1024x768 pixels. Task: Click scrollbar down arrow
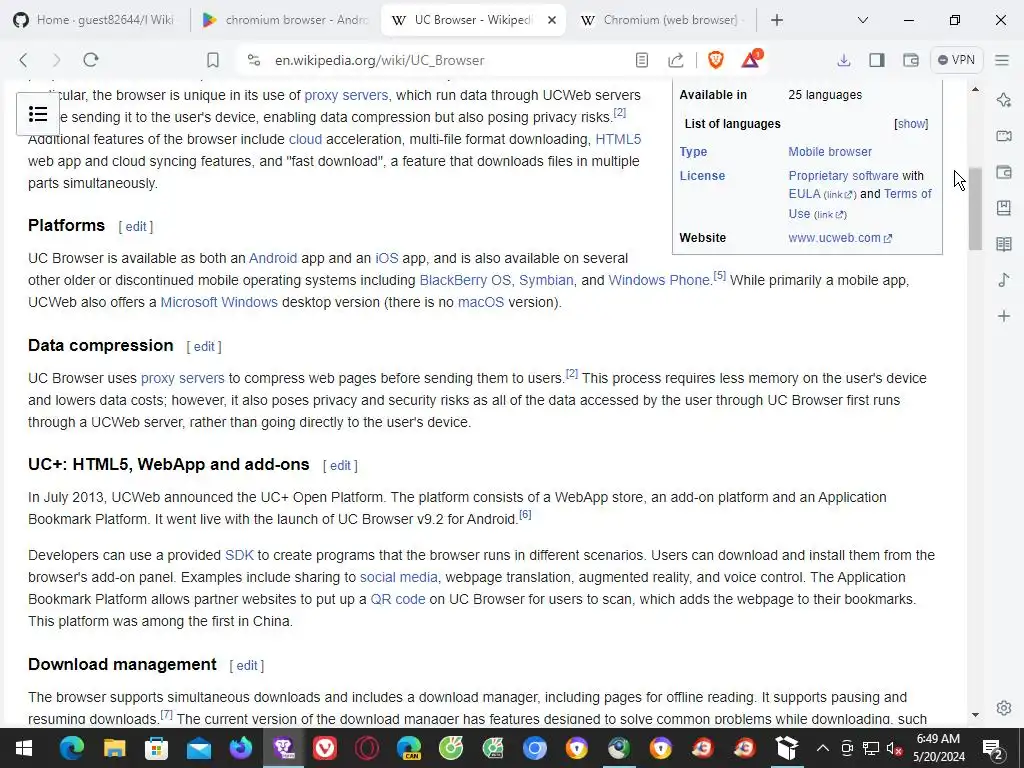point(975,714)
